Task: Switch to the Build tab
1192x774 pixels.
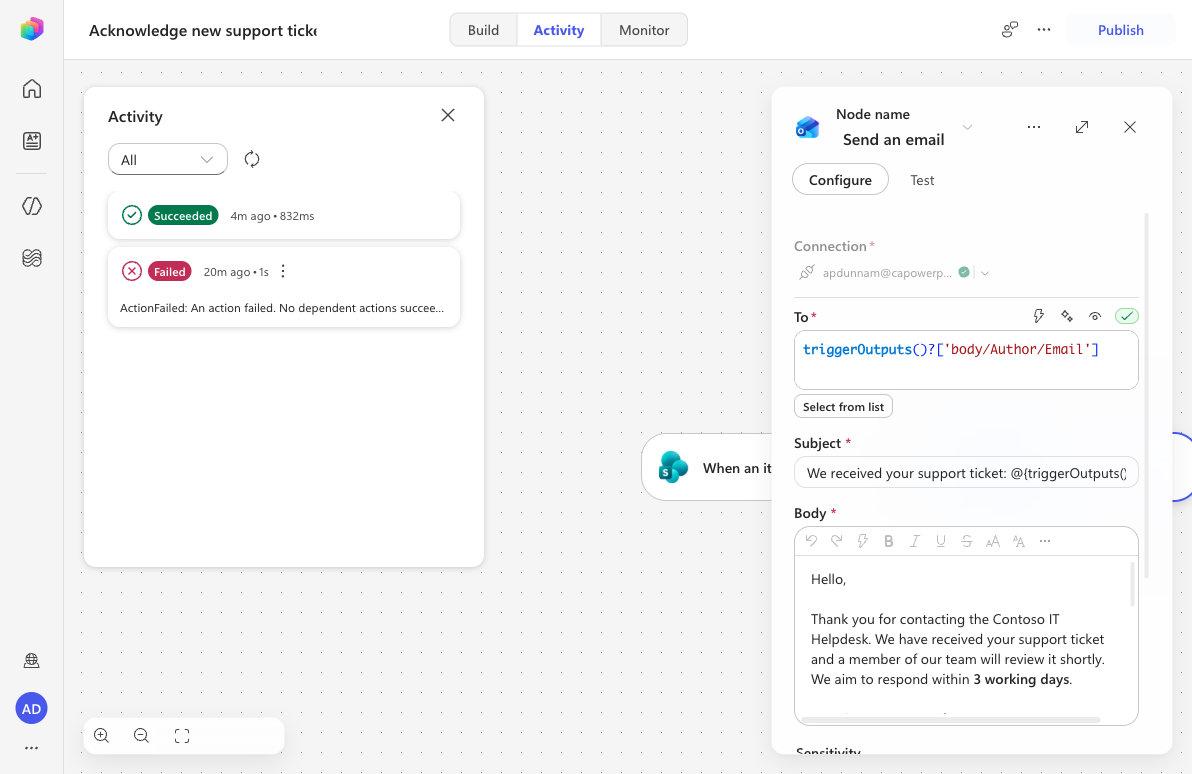Action: point(483,30)
